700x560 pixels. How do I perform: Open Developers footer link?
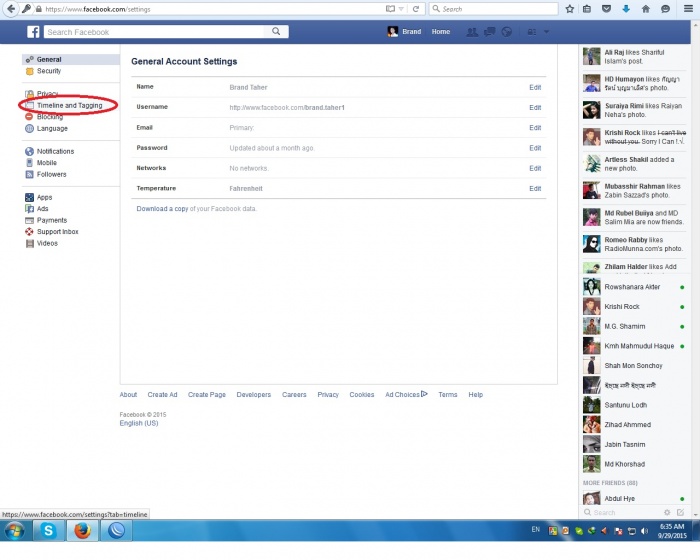point(254,395)
